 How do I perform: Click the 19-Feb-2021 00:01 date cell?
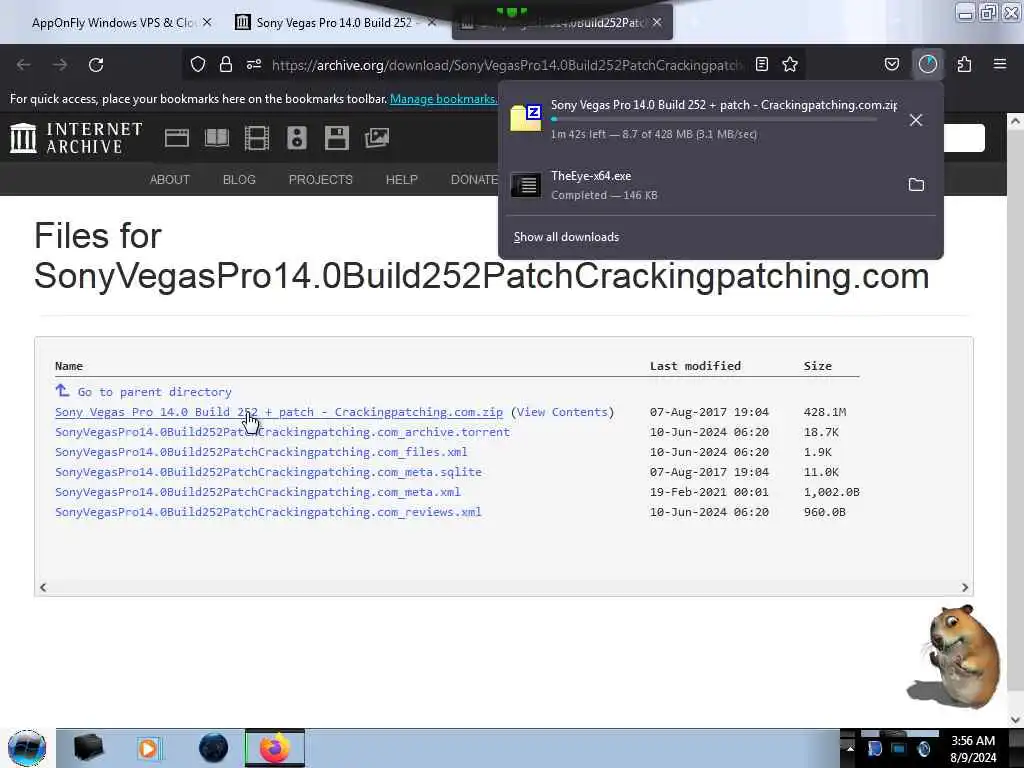pyautogui.click(x=709, y=492)
